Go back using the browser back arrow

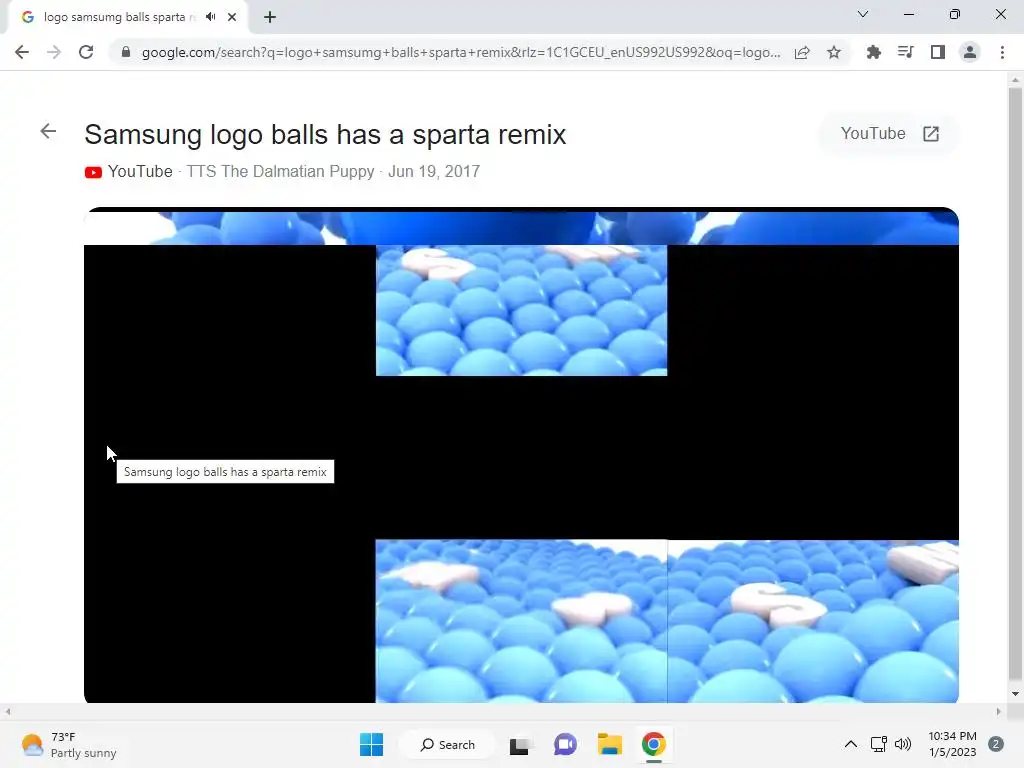(x=22, y=52)
